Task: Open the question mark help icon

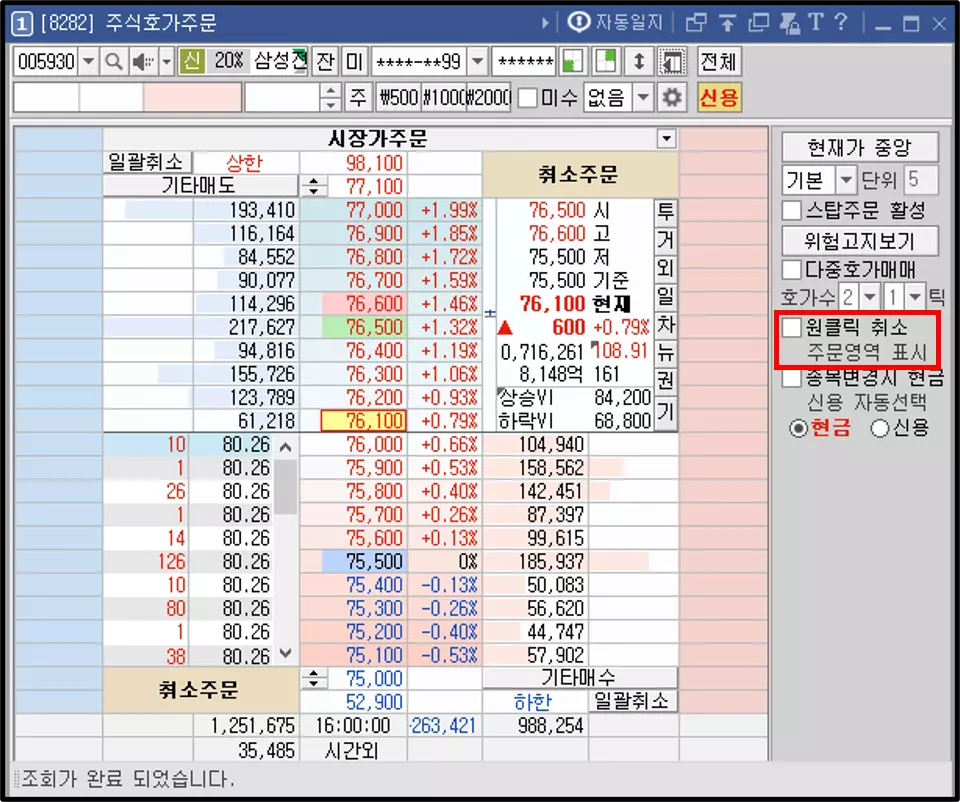Action: click(x=841, y=23)
